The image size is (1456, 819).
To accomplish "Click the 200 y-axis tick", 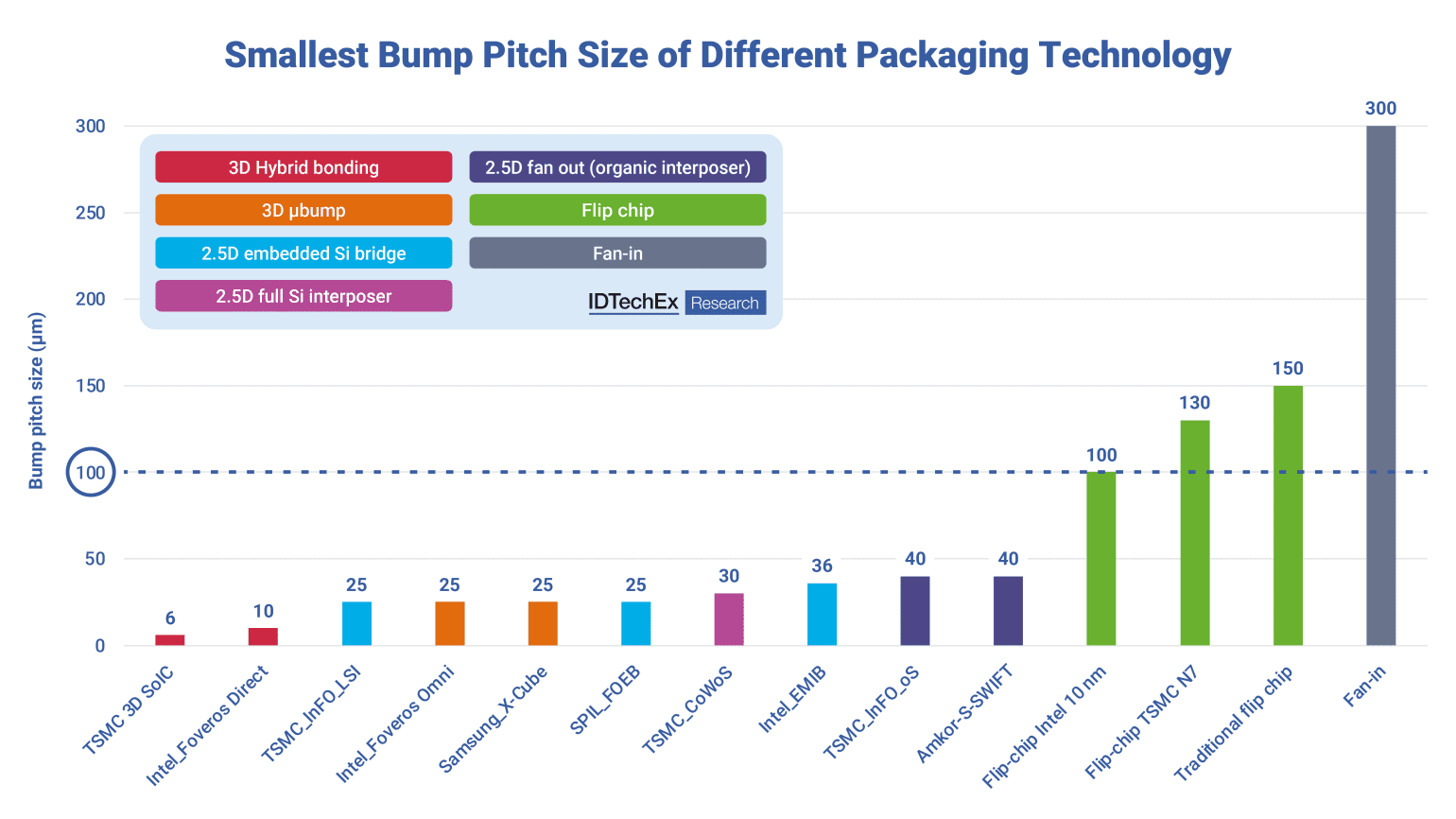I will coord(91,299).
